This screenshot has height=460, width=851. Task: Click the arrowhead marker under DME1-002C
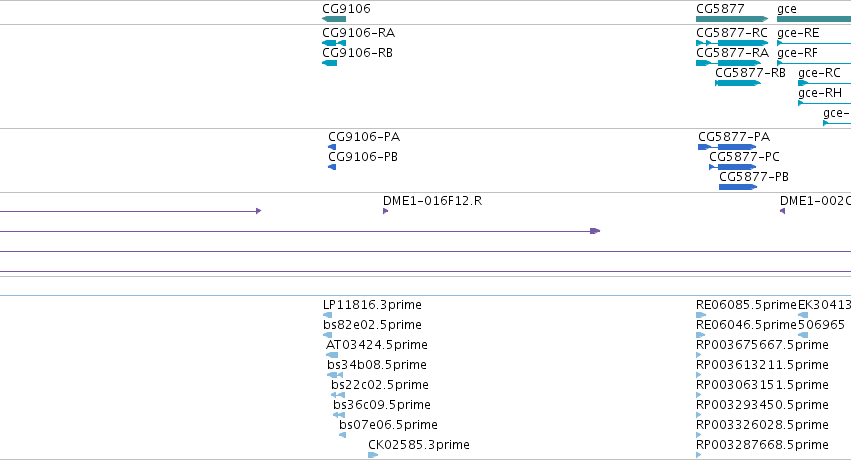[x=783, y=211]
